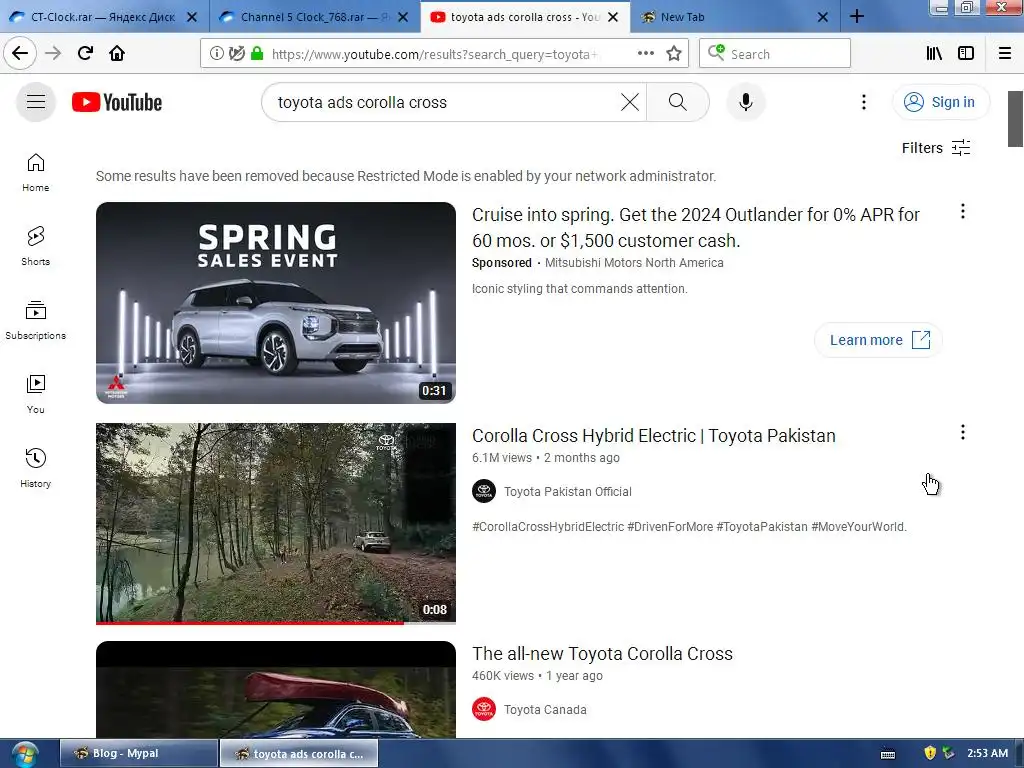Focus the YouTube search input field

tap(444, 102)
